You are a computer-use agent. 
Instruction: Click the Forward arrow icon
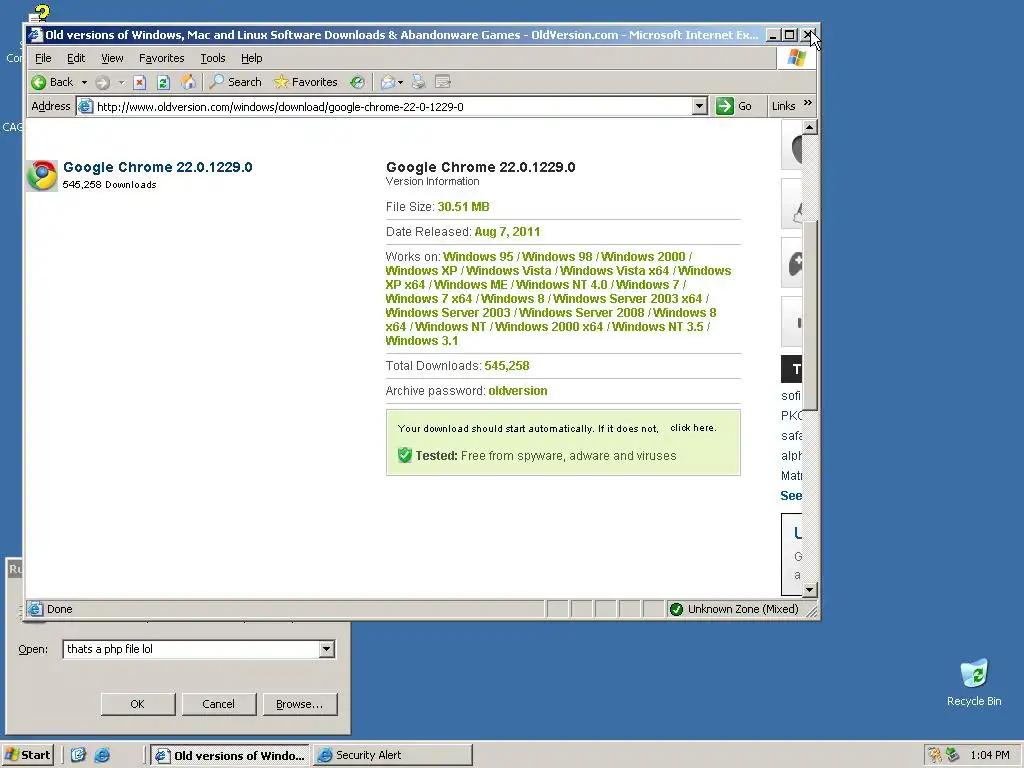(x=102, y=82)
